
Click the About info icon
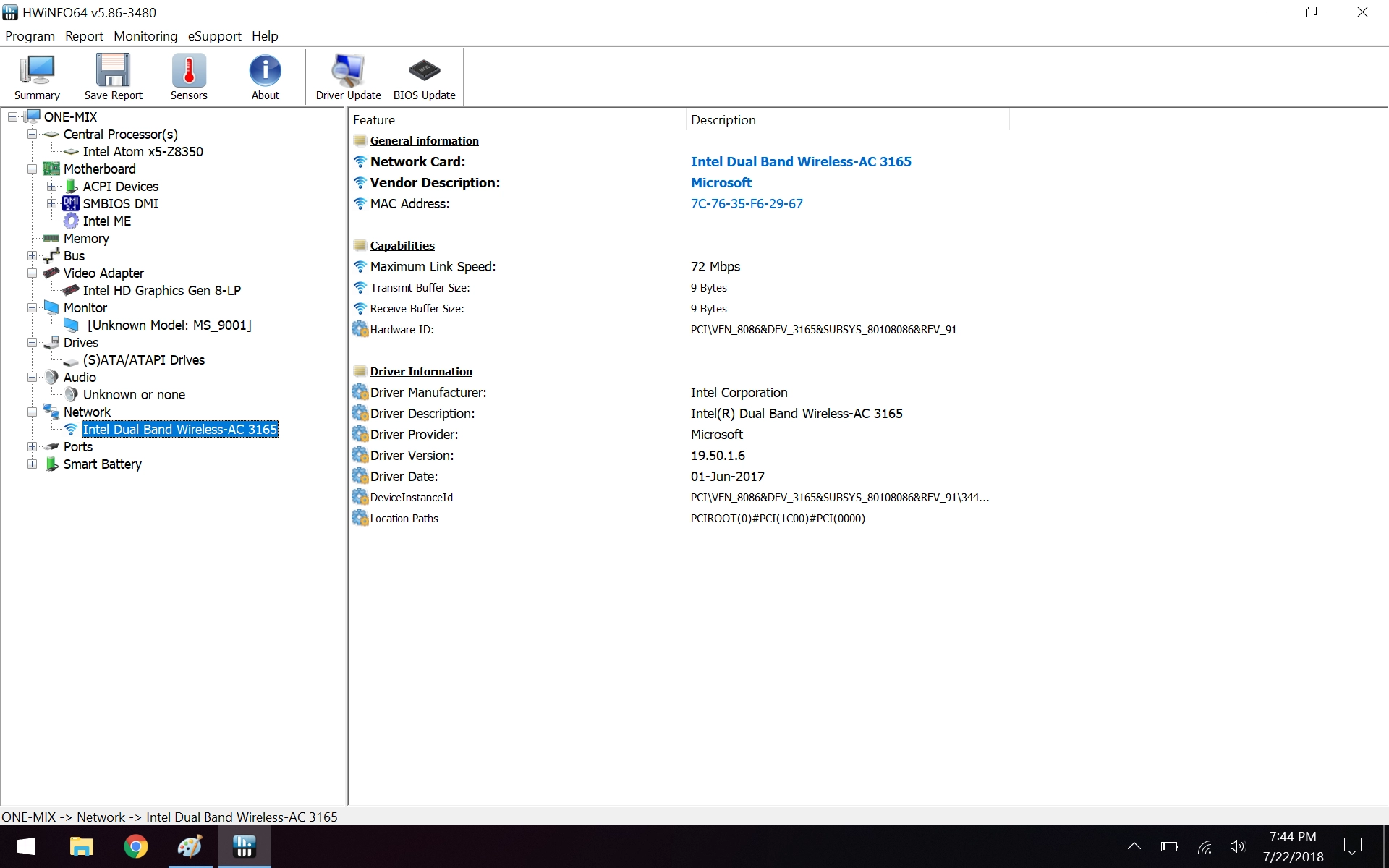[x=266, y=77]
